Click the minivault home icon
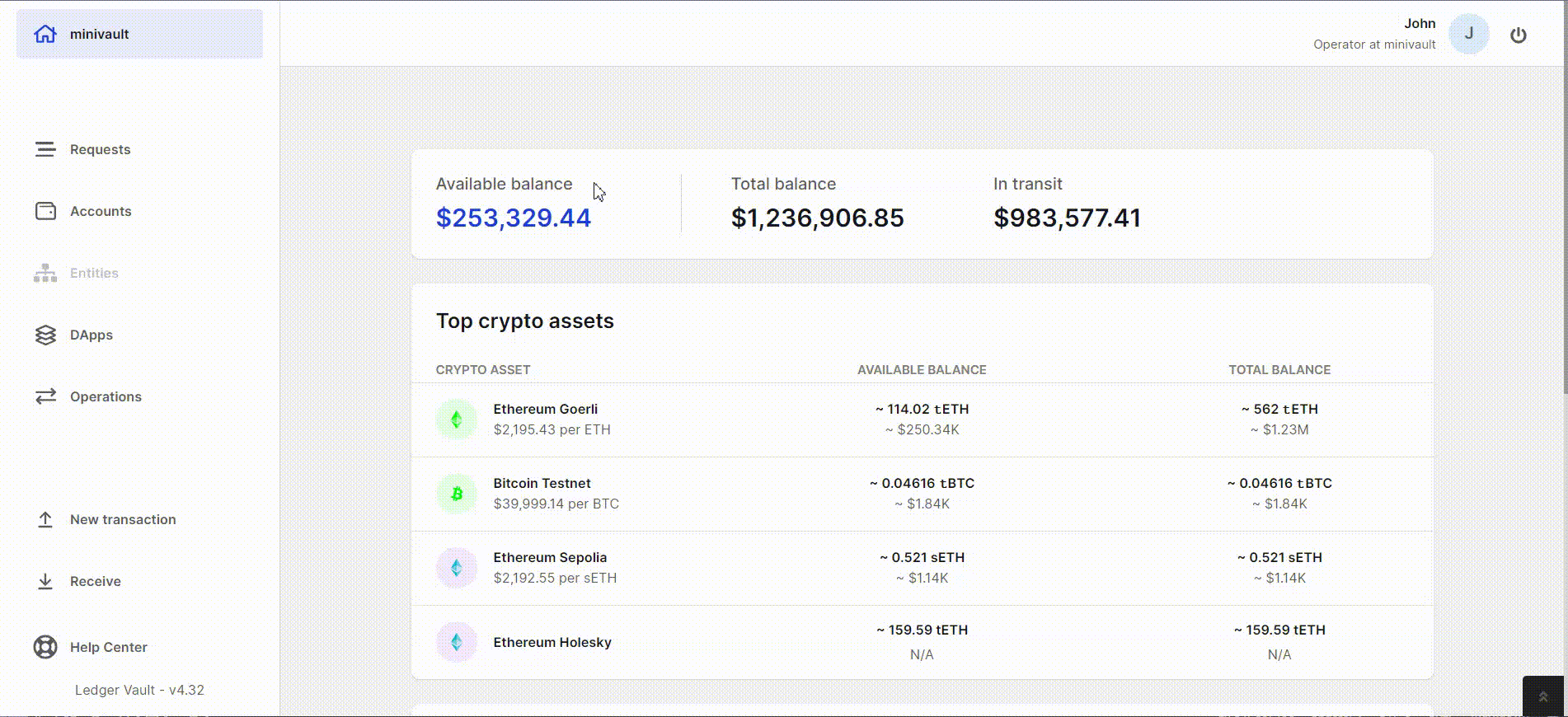The width and height of the screenshot is (1568, 717). pos(45,34)
